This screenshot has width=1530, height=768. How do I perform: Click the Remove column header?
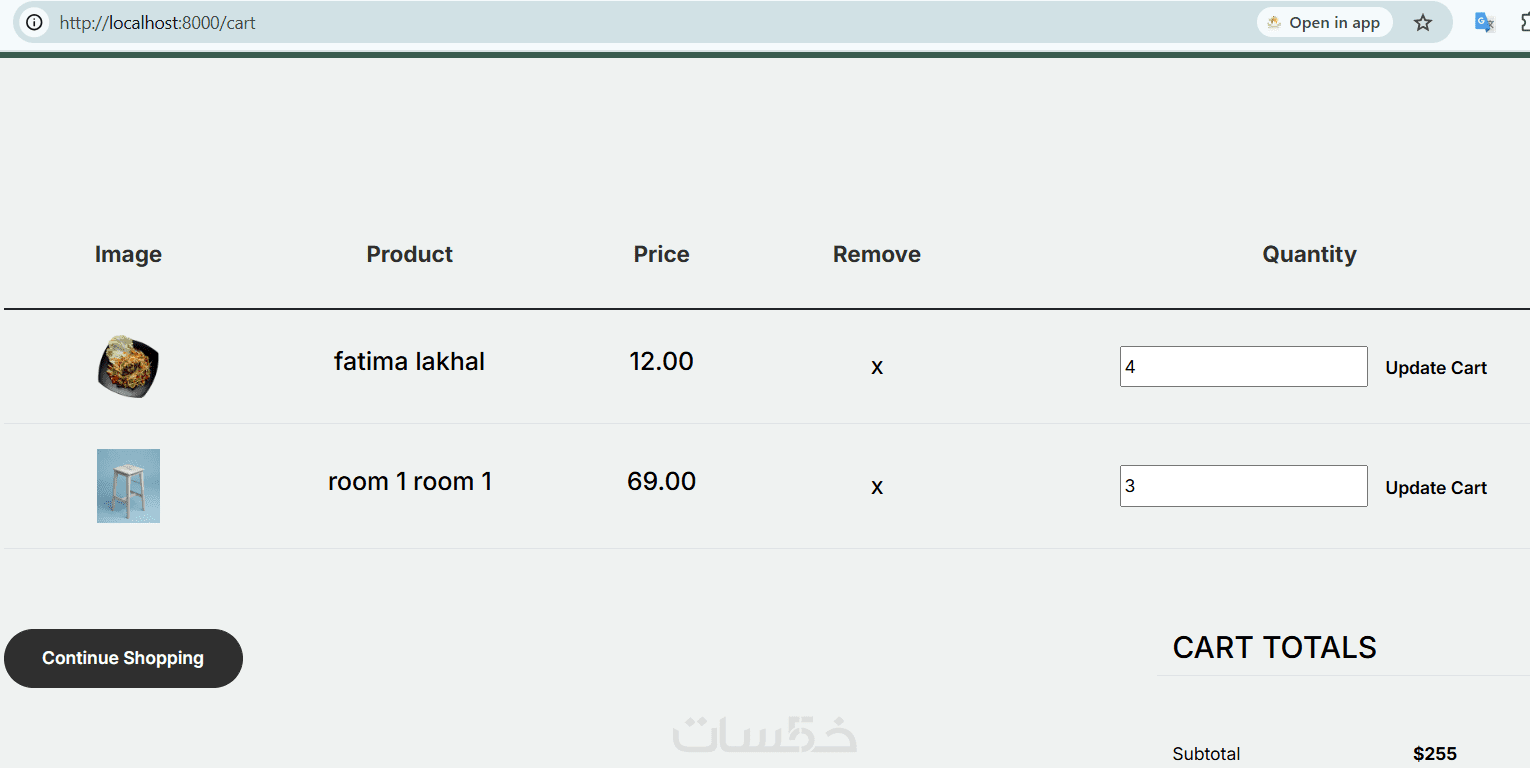click(x=876, y=254)
